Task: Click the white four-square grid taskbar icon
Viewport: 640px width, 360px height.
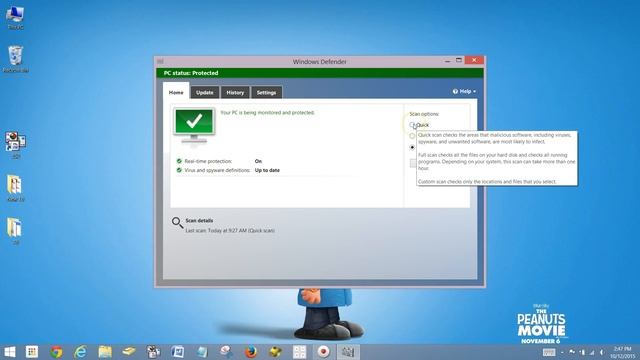Action: pyautogui.click(x=299, y=352)
